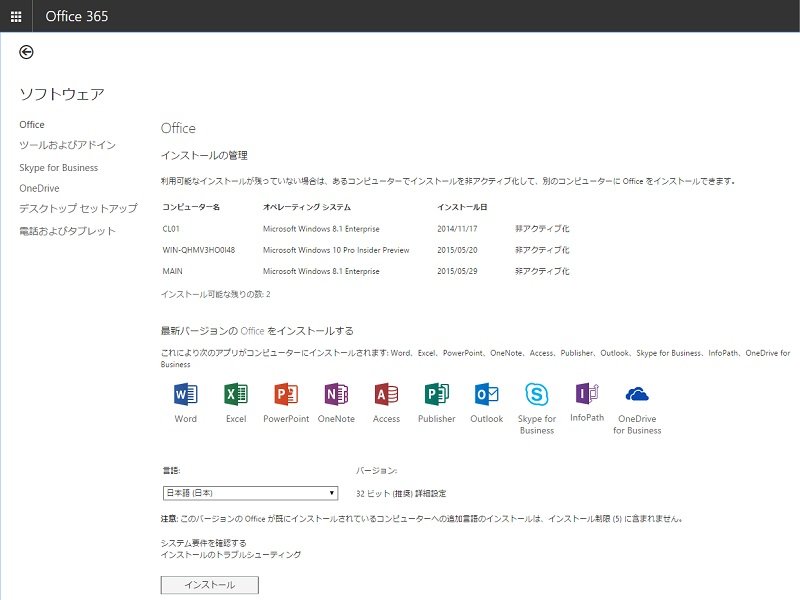Click the インストール日 column header
This screenshot has width=800, height=600.
(x=462, y=207)
